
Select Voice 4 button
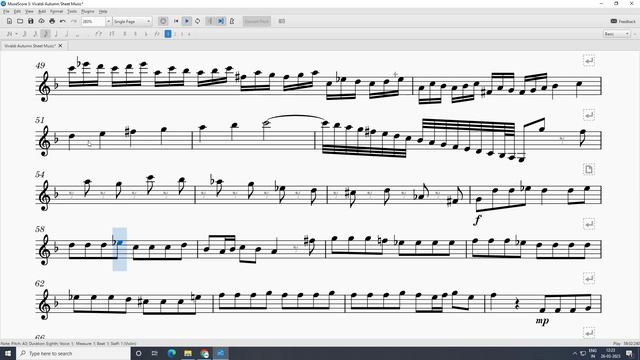tap(189, 34)
